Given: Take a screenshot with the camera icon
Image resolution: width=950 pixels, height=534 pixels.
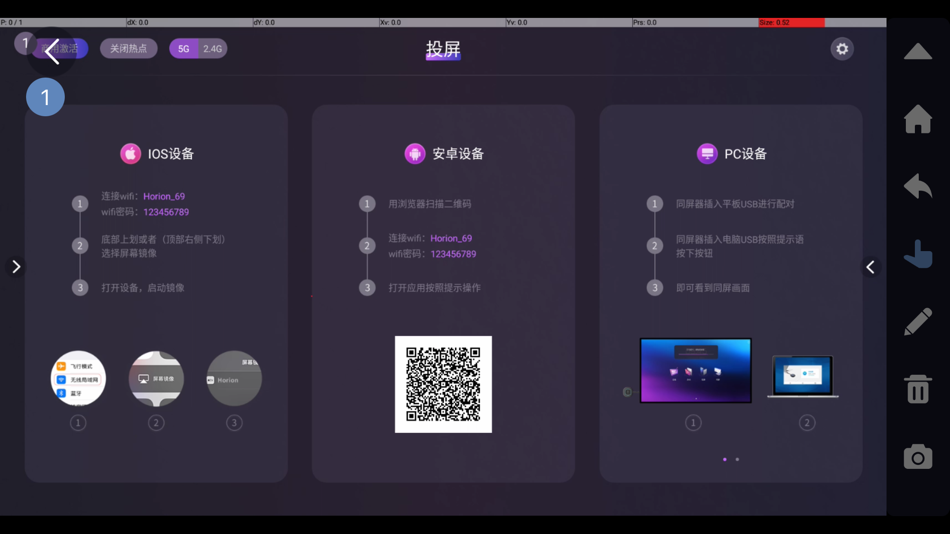Looking at the screenshot, I should pyautogui.click(x=917, y=456).
